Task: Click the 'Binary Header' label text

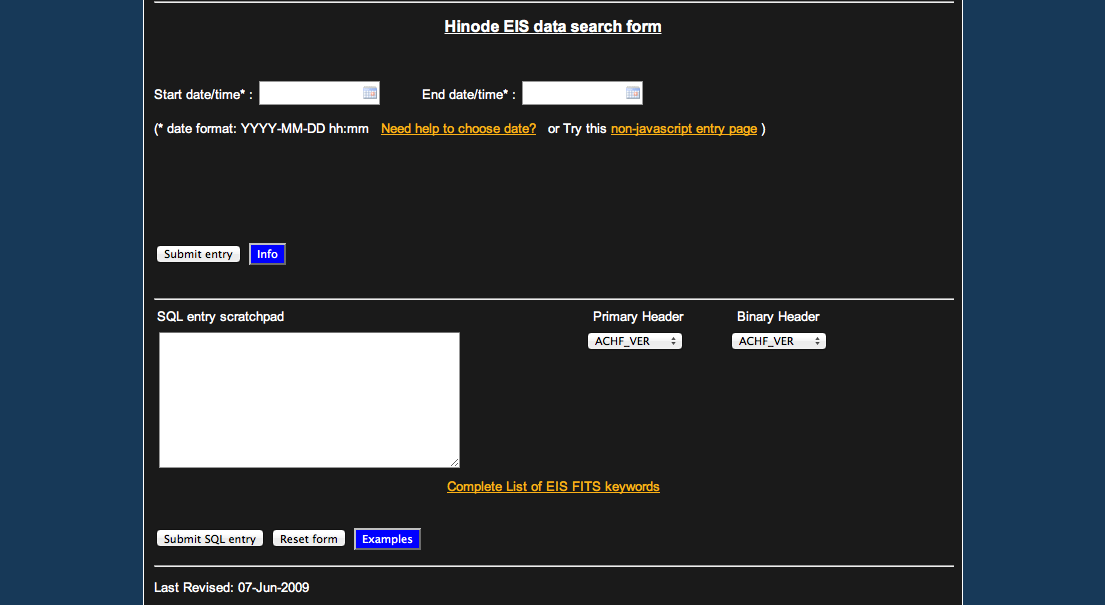Action: tap(778, 317)
